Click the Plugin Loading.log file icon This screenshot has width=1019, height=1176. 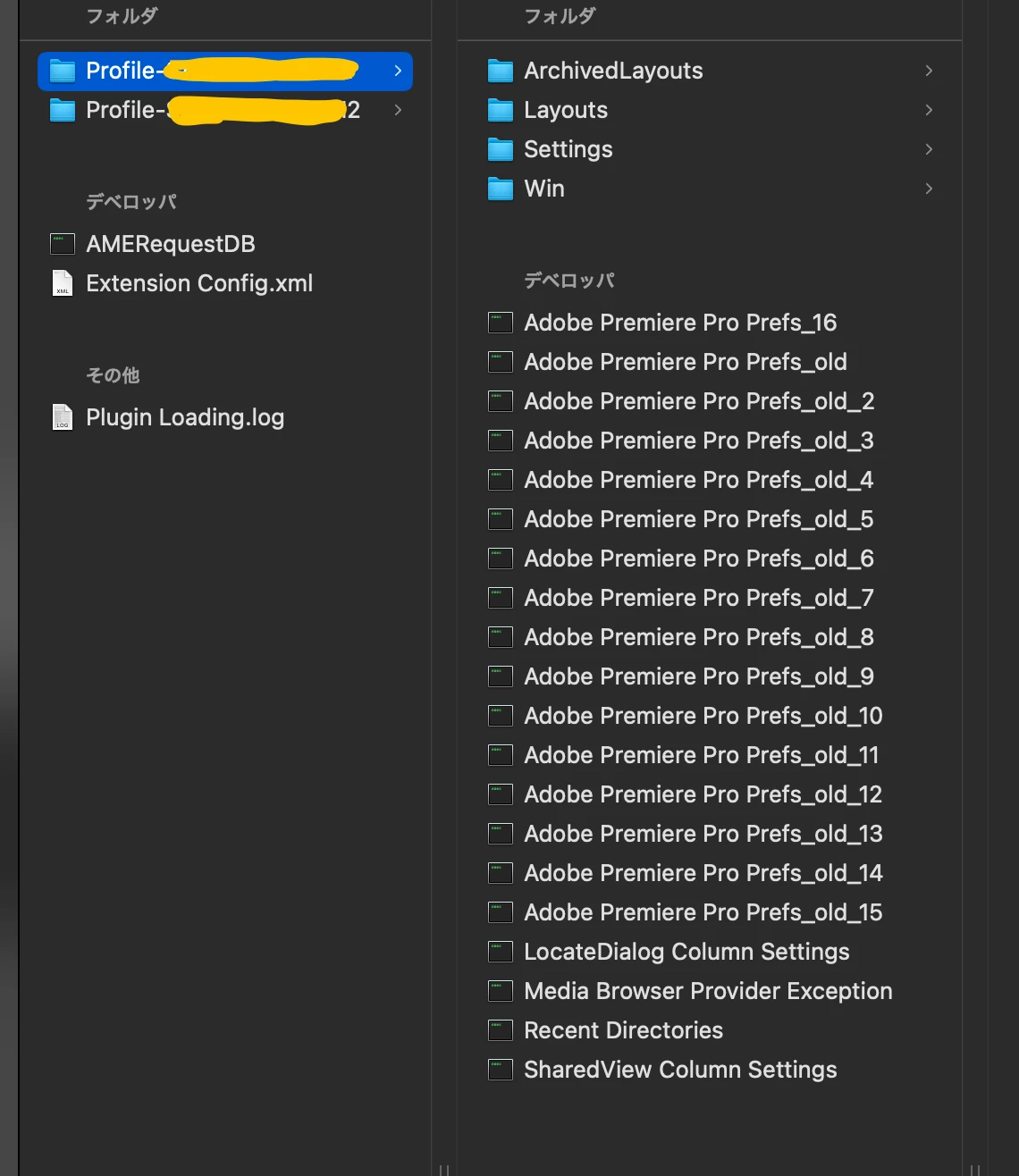63,417
